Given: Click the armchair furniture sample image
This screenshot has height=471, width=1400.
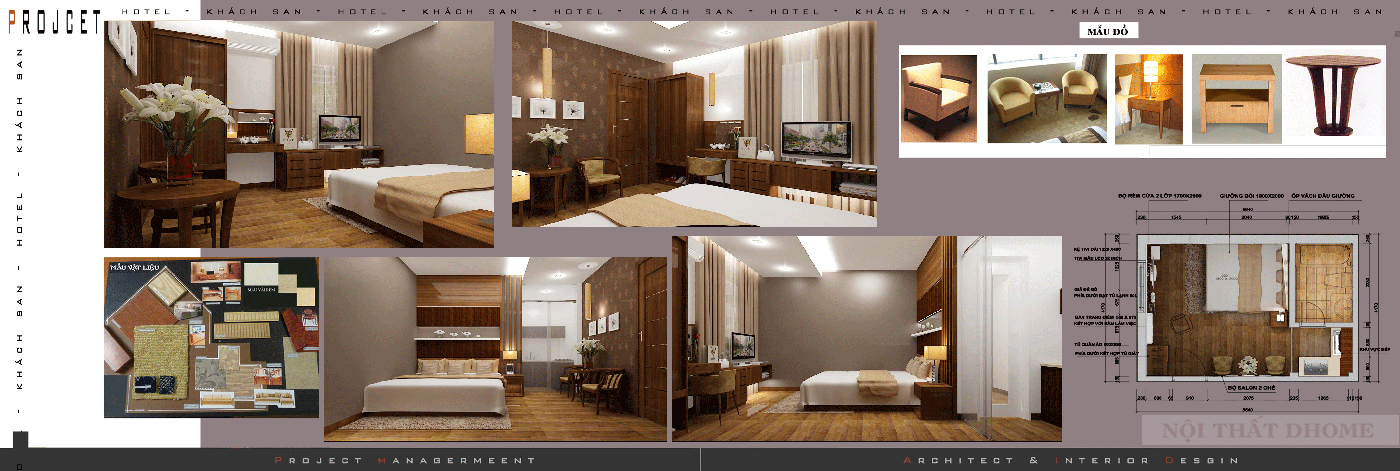Looking at the screenshot, I should 939,99.
